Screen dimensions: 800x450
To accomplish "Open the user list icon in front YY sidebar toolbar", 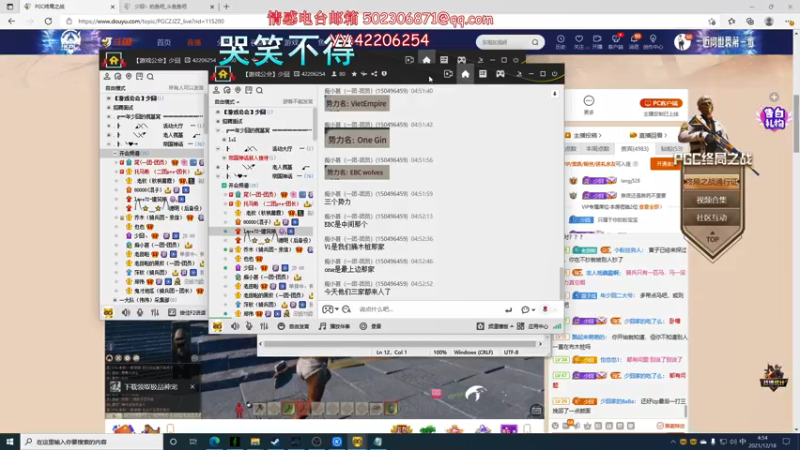I will [216, 90].
